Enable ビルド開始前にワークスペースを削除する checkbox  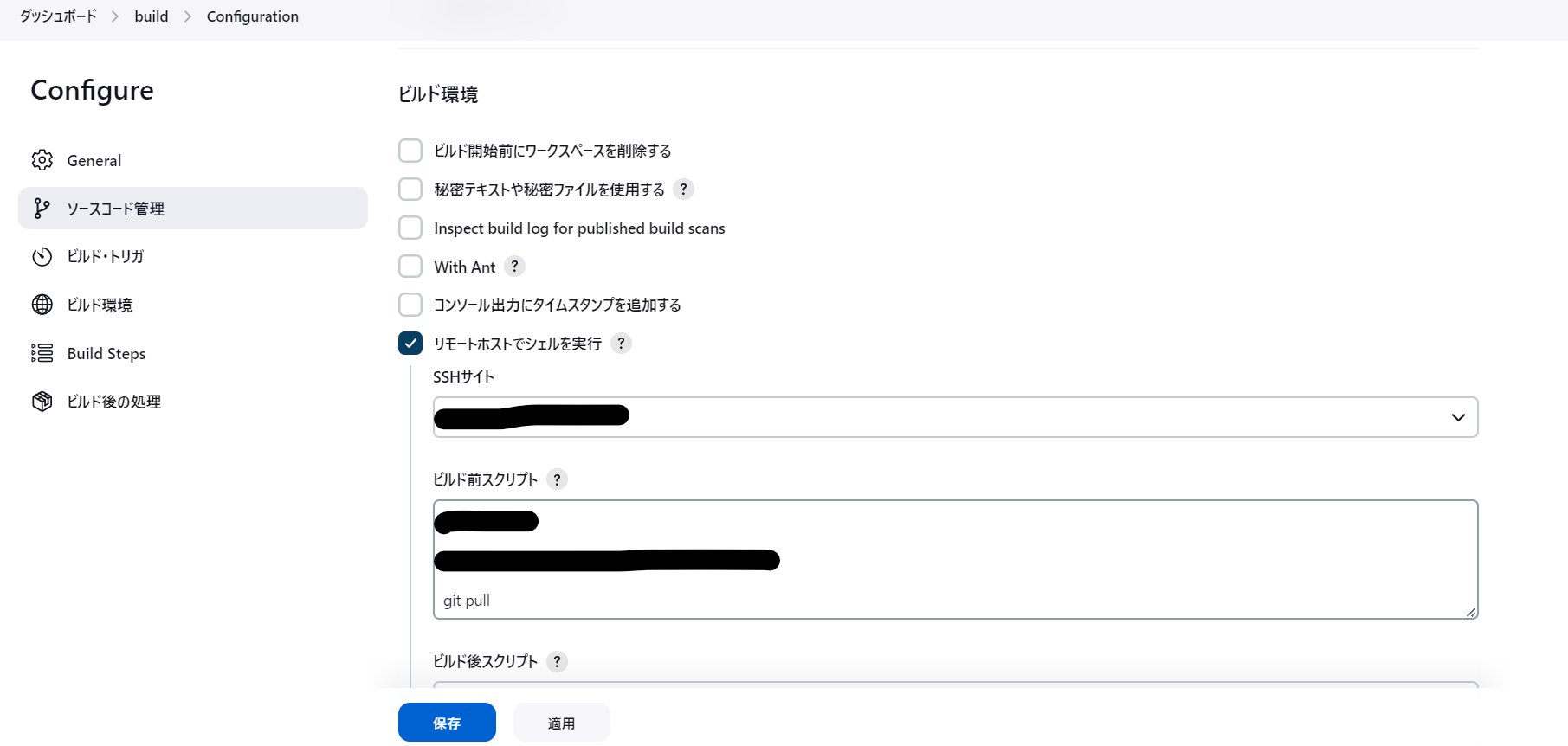click(x=410, y=151)
